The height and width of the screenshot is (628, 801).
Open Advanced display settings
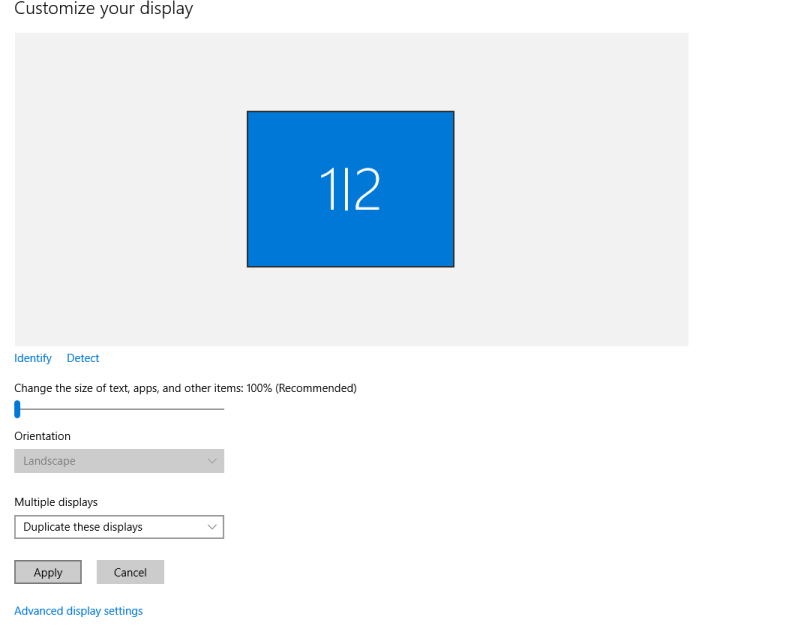coord(78,611)
